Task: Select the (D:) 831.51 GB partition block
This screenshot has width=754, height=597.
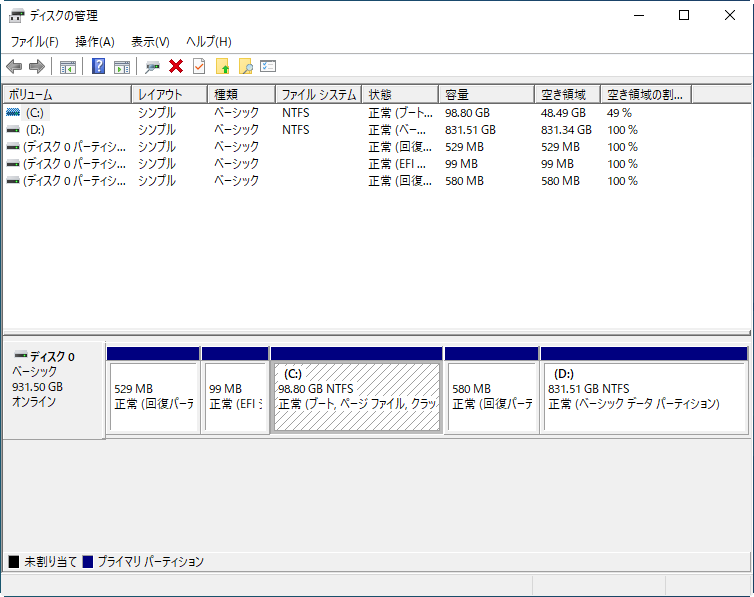Action: [644, 397]
